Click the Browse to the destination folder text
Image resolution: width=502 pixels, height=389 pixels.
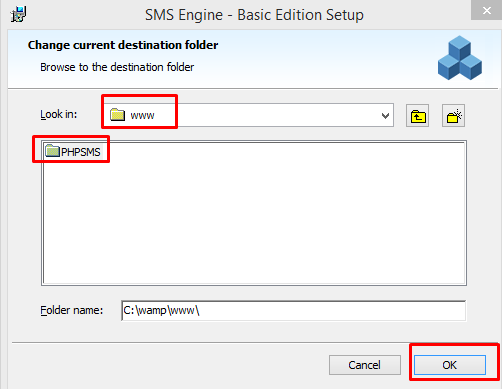(117, 67)
